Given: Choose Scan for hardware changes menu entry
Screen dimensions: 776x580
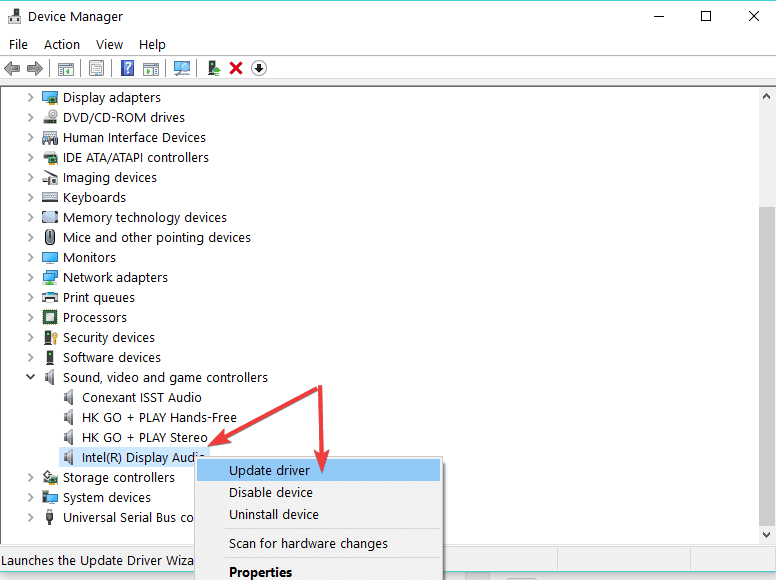Looking at the screenshot, I should tap(318, 543).
